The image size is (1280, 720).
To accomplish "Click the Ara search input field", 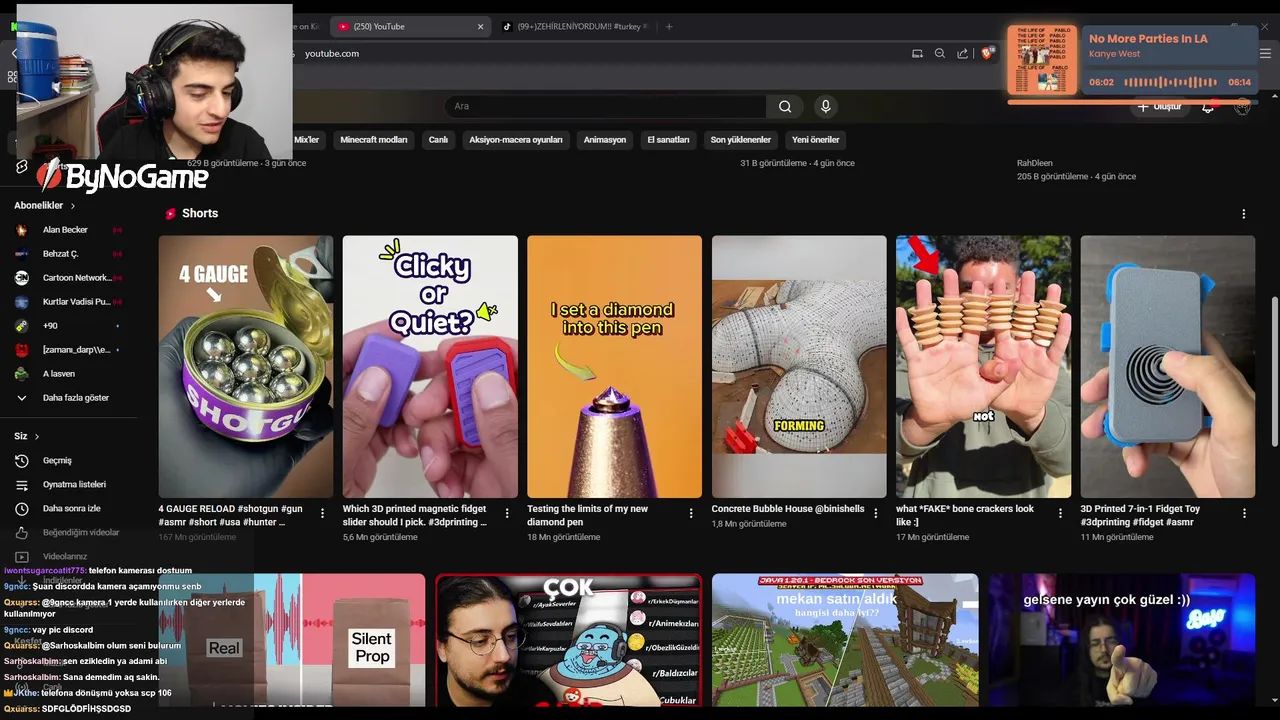I will [x=605, y=106].
